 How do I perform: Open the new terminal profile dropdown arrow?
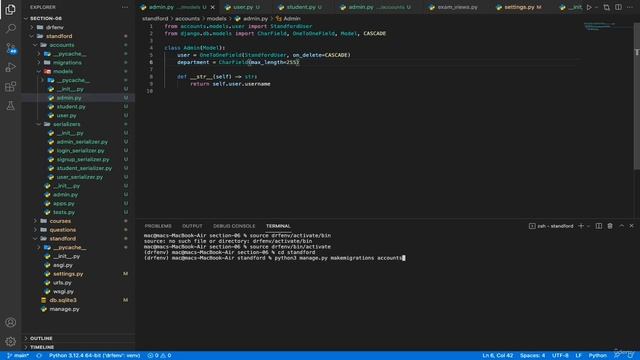(588, 226)
